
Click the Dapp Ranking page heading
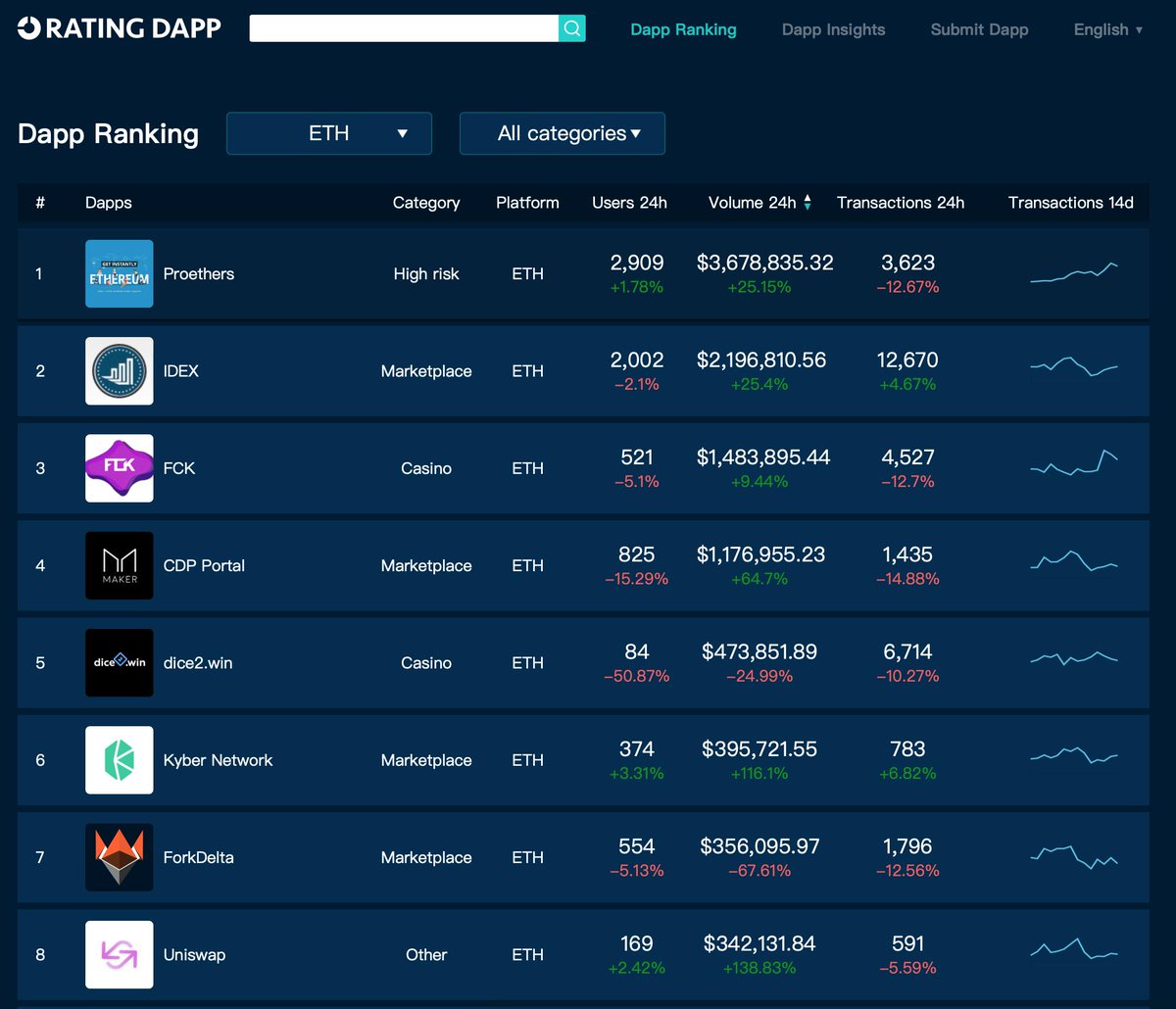tap(108, 134)
